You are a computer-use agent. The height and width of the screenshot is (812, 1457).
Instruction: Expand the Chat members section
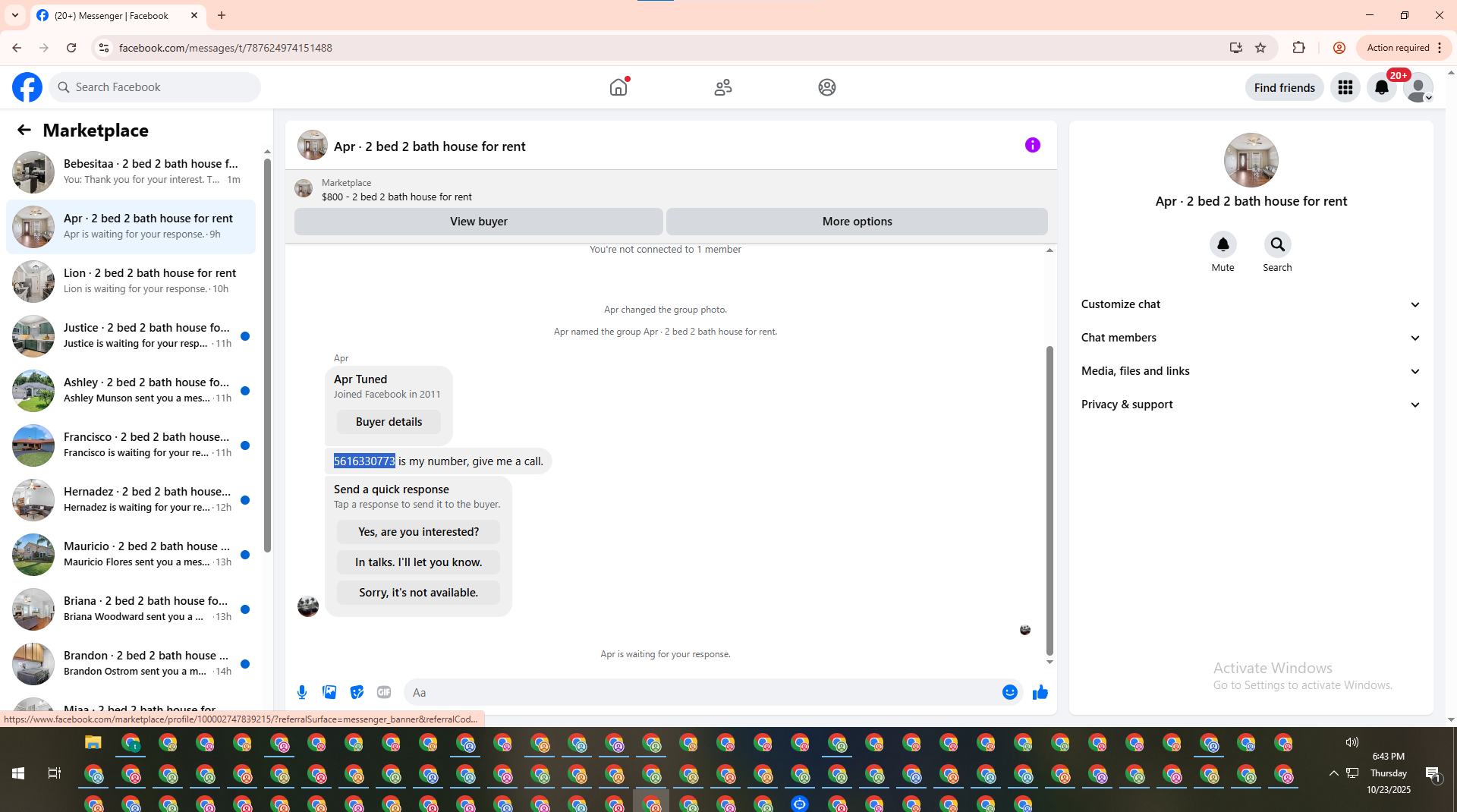pyautogui.click(x=1251, y=338)
